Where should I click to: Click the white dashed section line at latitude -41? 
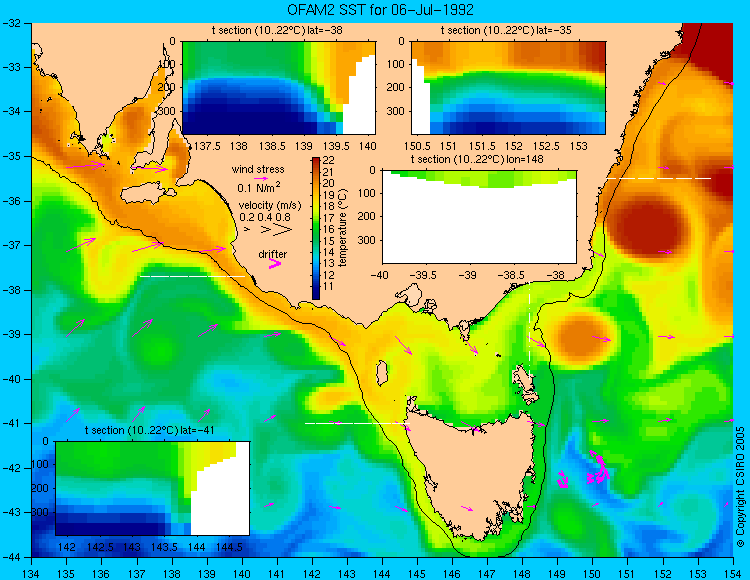(x=357, y=423)
